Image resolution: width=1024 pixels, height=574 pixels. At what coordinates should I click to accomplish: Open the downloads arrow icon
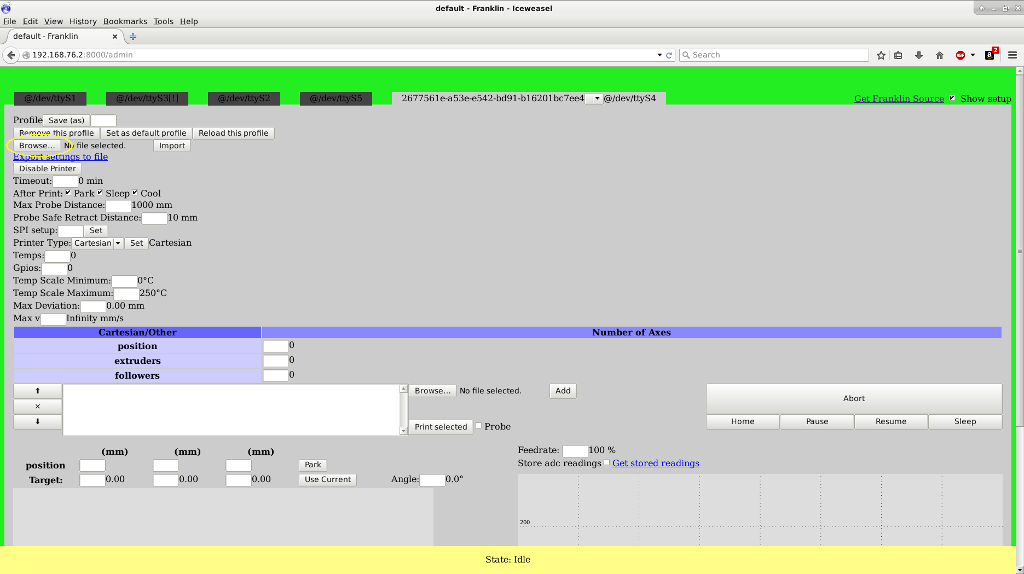click(x=919, y=55)
